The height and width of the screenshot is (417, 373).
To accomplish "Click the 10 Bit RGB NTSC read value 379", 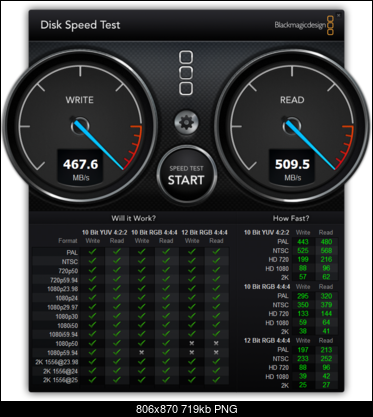I will pyautogui.click(x=326, y=305).
